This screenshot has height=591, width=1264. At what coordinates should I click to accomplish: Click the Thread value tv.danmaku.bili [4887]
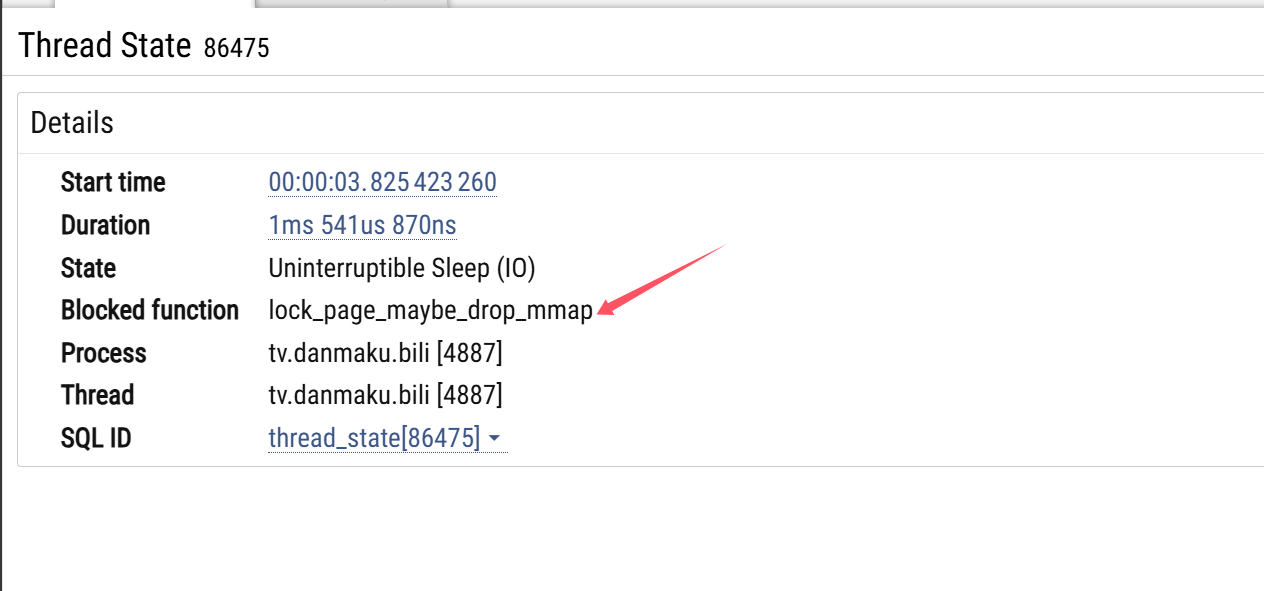[385, 395]
